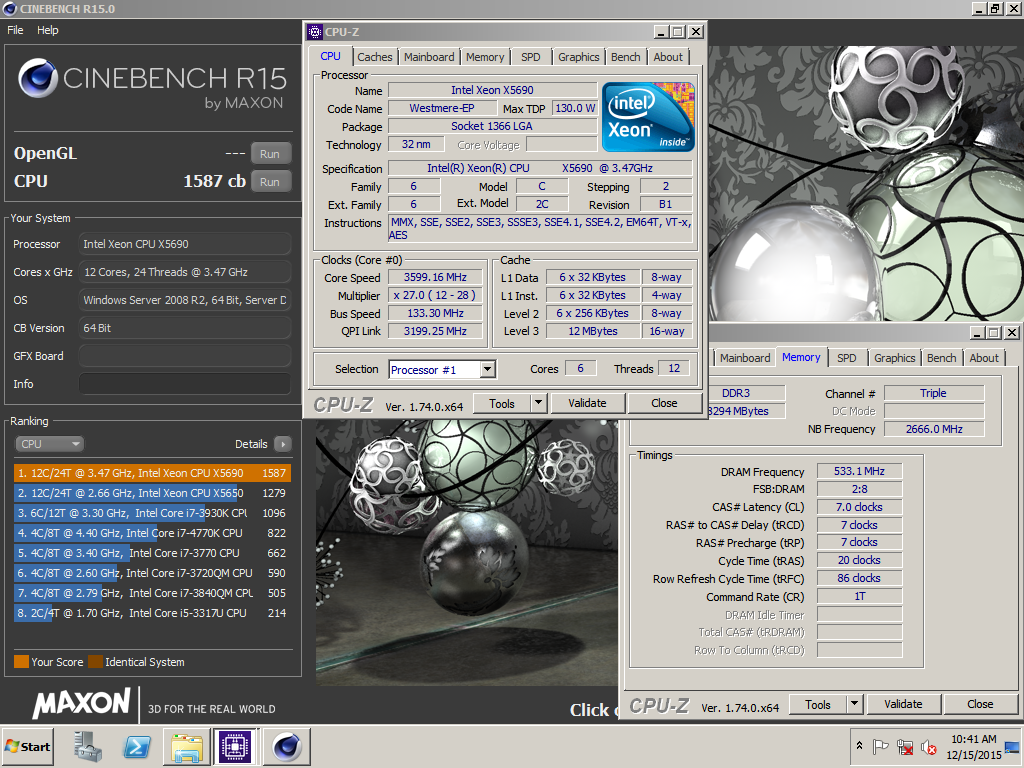Image resolution: width=1024 pixels, height=768 pixels.
Task: Click the Core Speed value 3599.16 MHz
Action: click(x=435, y=277)
